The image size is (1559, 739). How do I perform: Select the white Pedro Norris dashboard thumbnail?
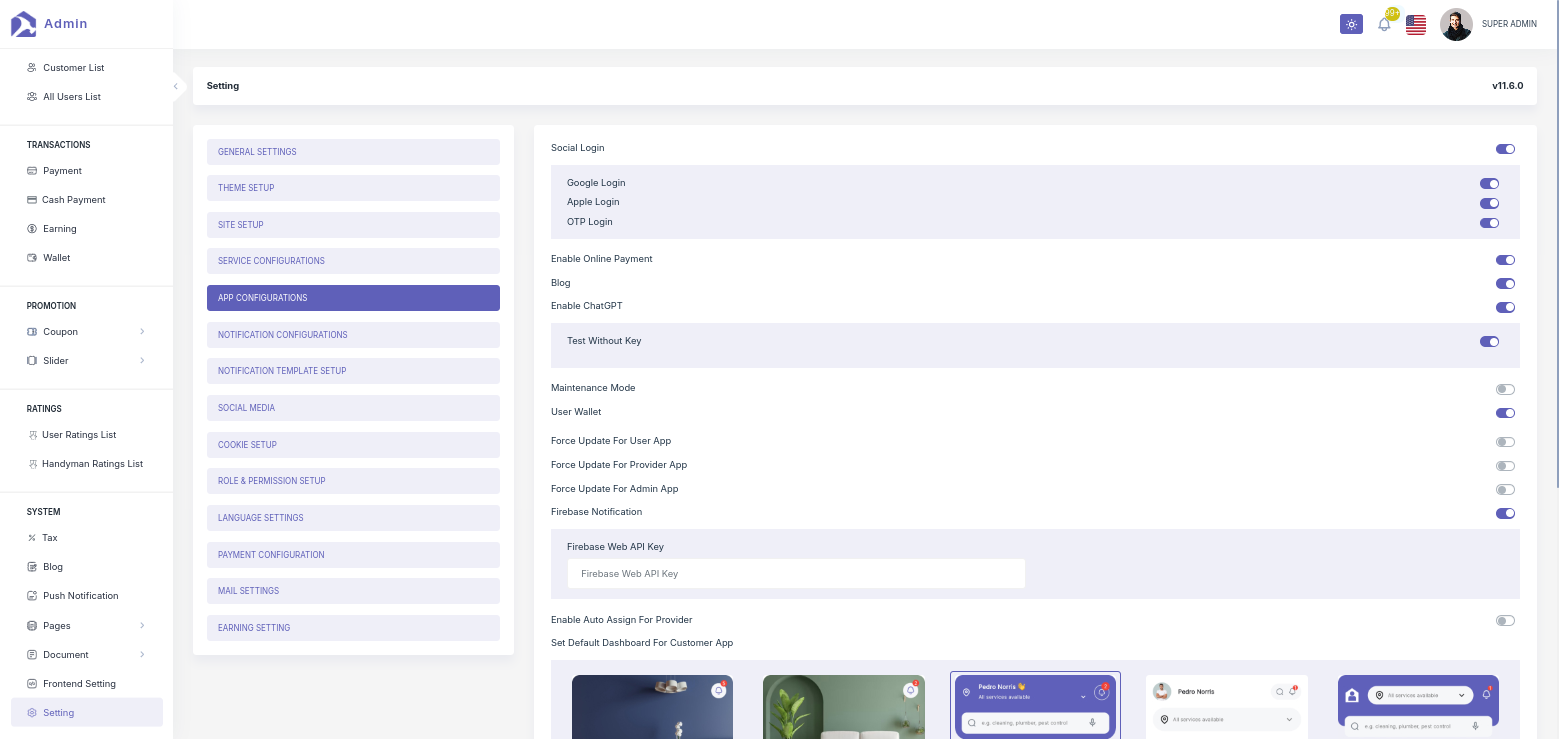pos(1226,707)
